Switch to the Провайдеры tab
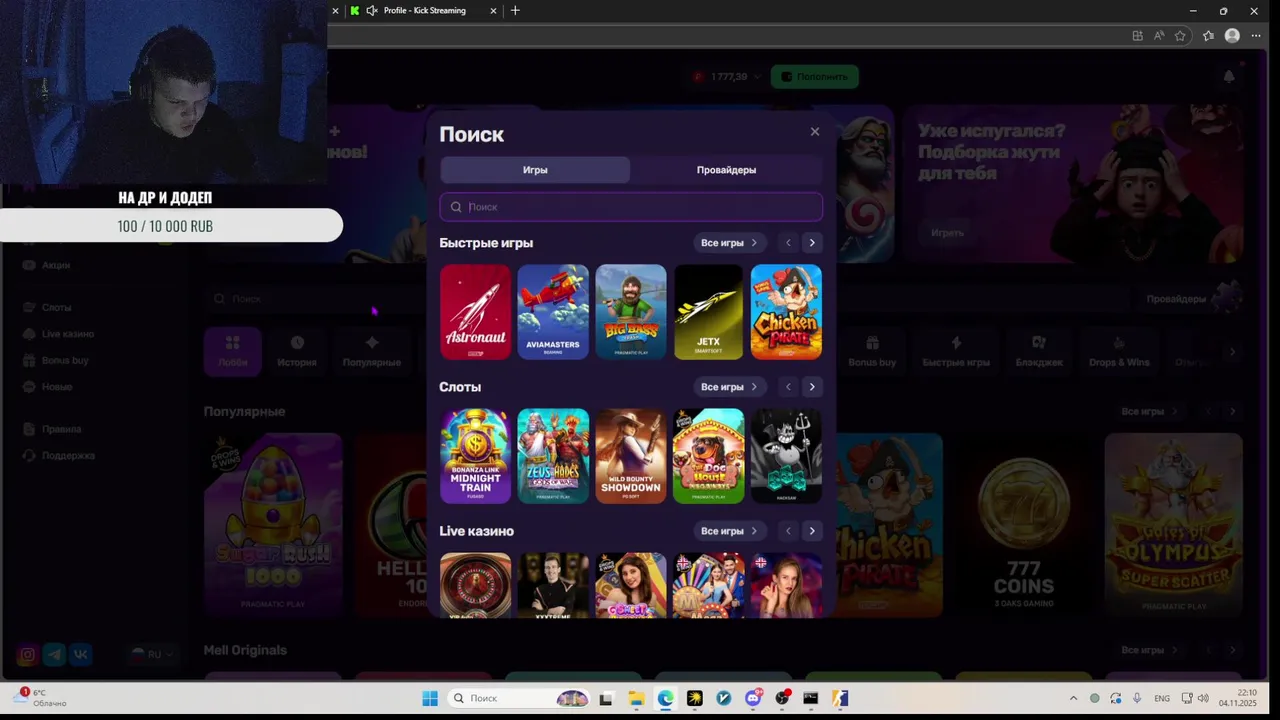Viewport: 1280px width, 720px height. pos(726,170)
